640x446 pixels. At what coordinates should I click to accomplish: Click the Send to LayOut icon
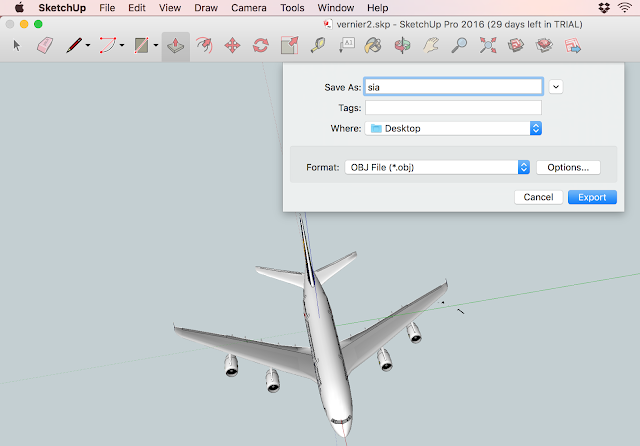pos(573,45)
